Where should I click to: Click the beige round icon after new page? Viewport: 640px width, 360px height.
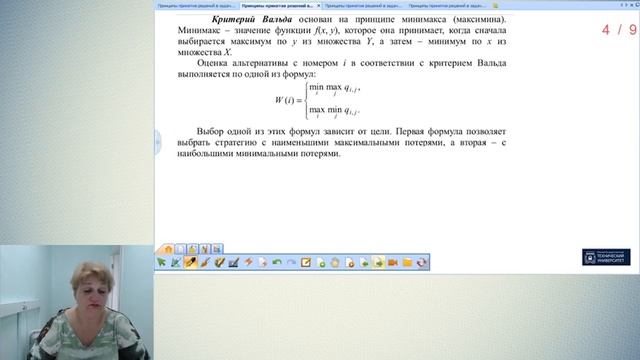pos(335,262)
